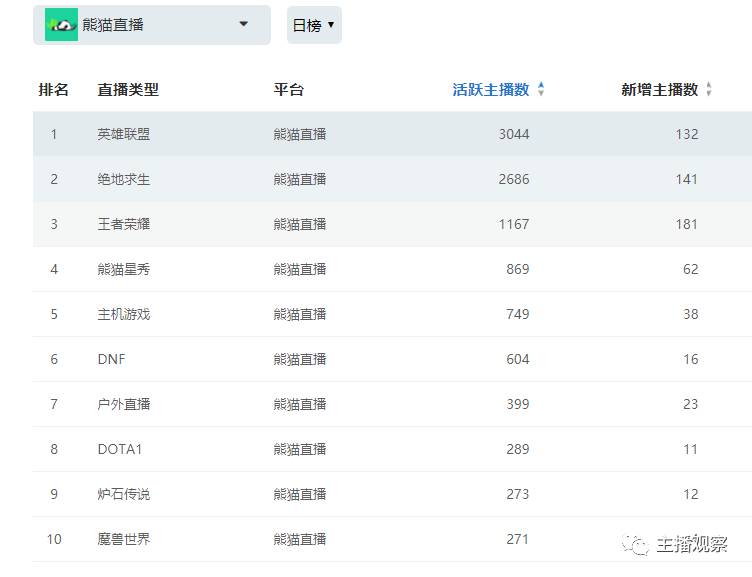Click the 活跃主播数 sort arrows icon
The height and width of the screenshot is (577, 752).
pos(541,89)
